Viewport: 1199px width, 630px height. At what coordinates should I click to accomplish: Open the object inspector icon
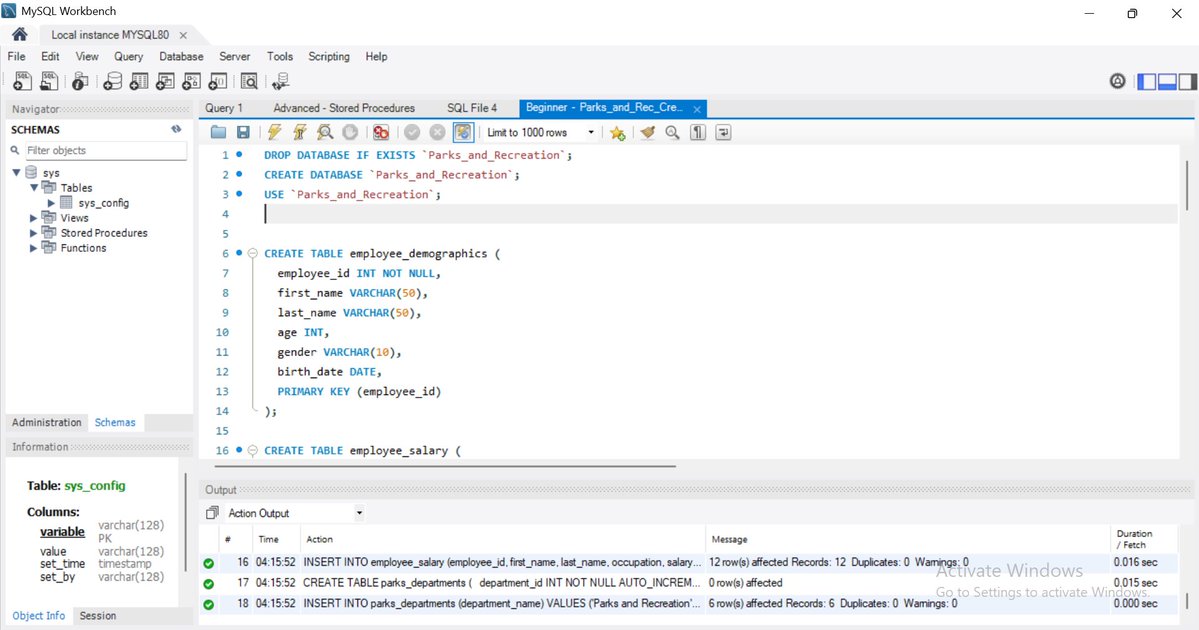pos(80,81)
